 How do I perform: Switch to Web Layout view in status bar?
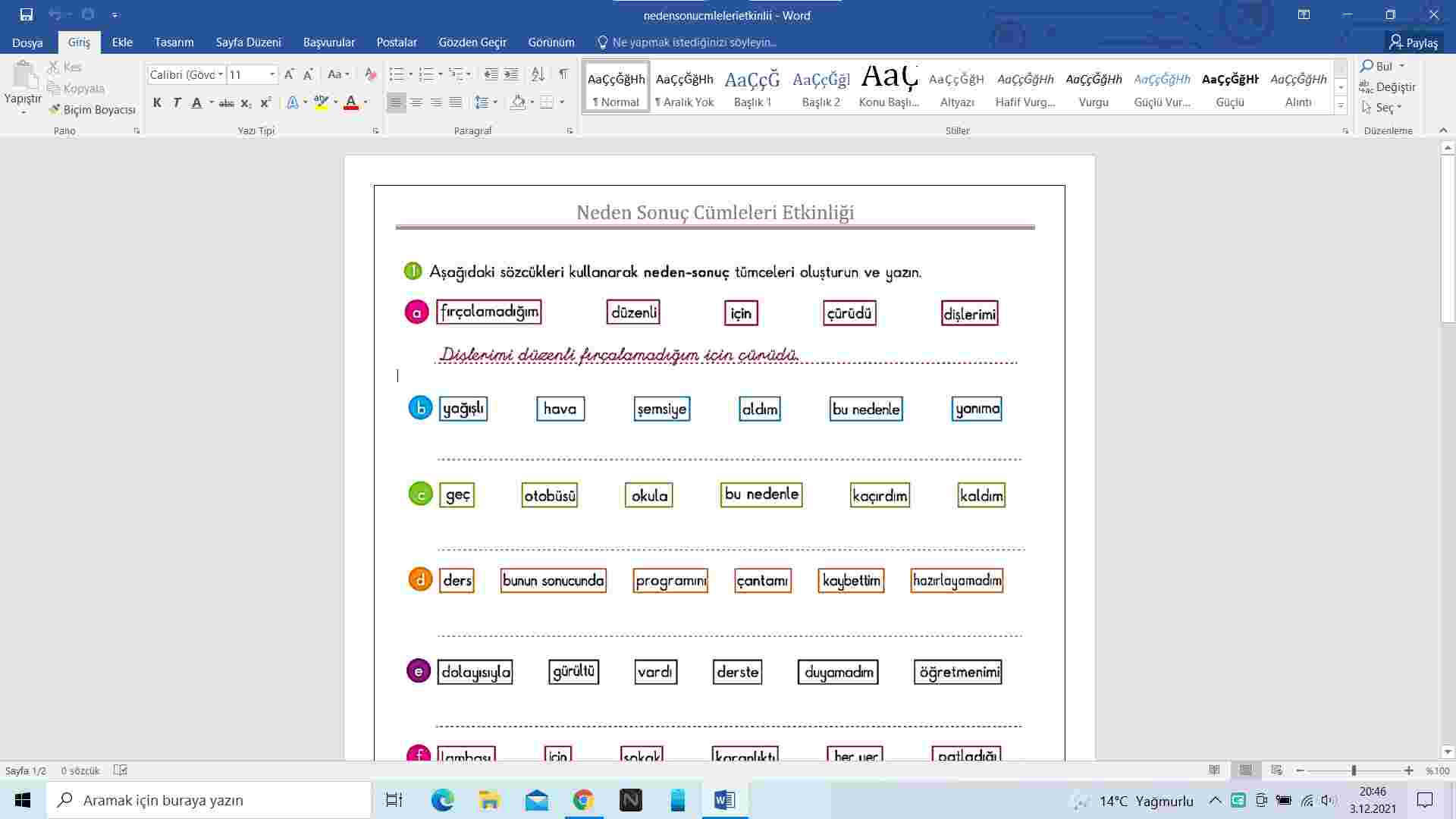1277,770
